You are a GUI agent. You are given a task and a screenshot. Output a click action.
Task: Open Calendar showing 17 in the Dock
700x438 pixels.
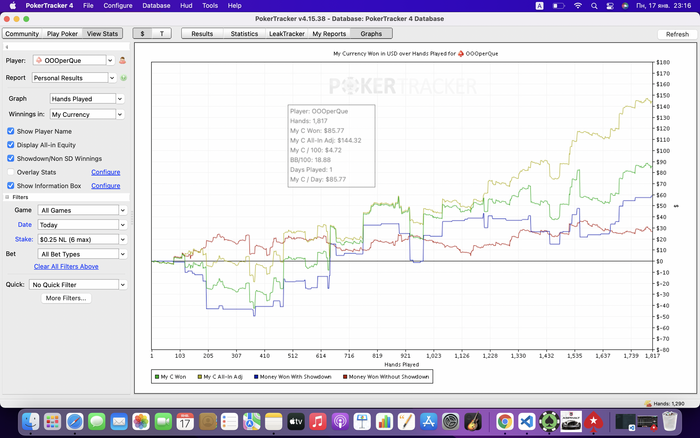[185, 421]
